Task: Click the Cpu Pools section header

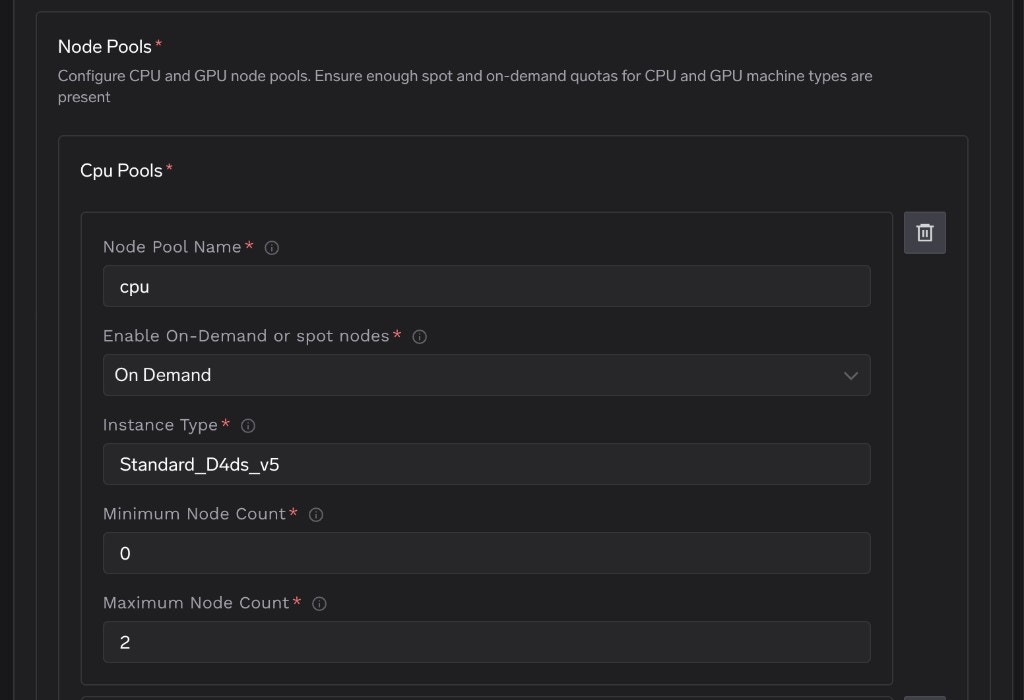Action: pyautogui.click(x=123, y=170)
